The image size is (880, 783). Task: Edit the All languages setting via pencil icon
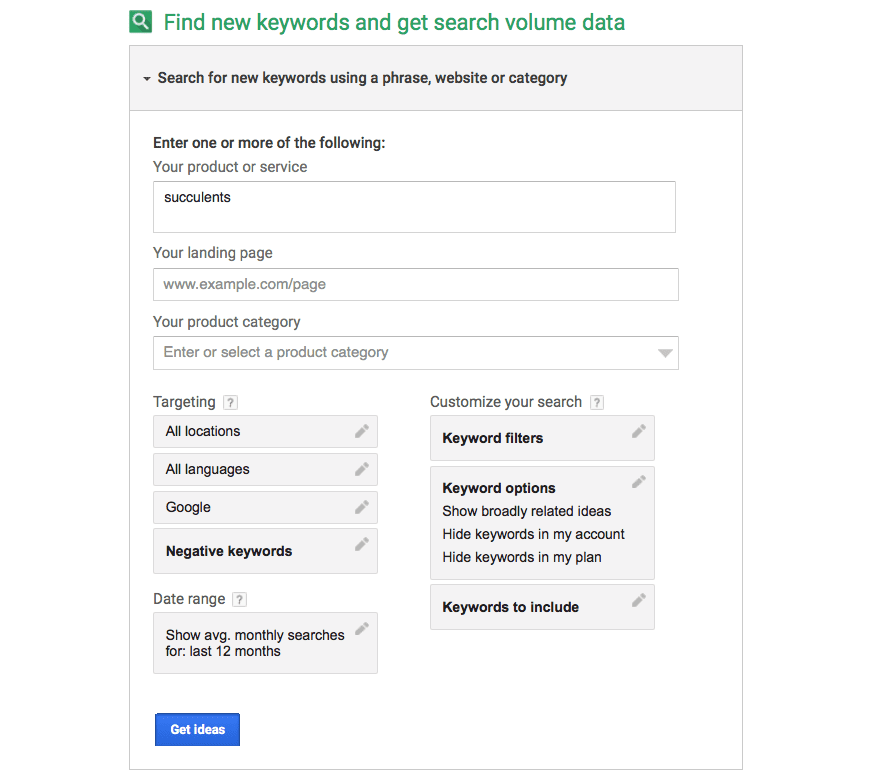click(x=363, y=469)
